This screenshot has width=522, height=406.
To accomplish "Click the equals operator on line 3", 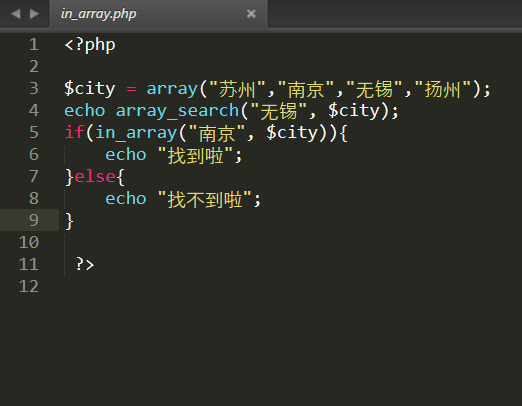I will click(131, 89).
